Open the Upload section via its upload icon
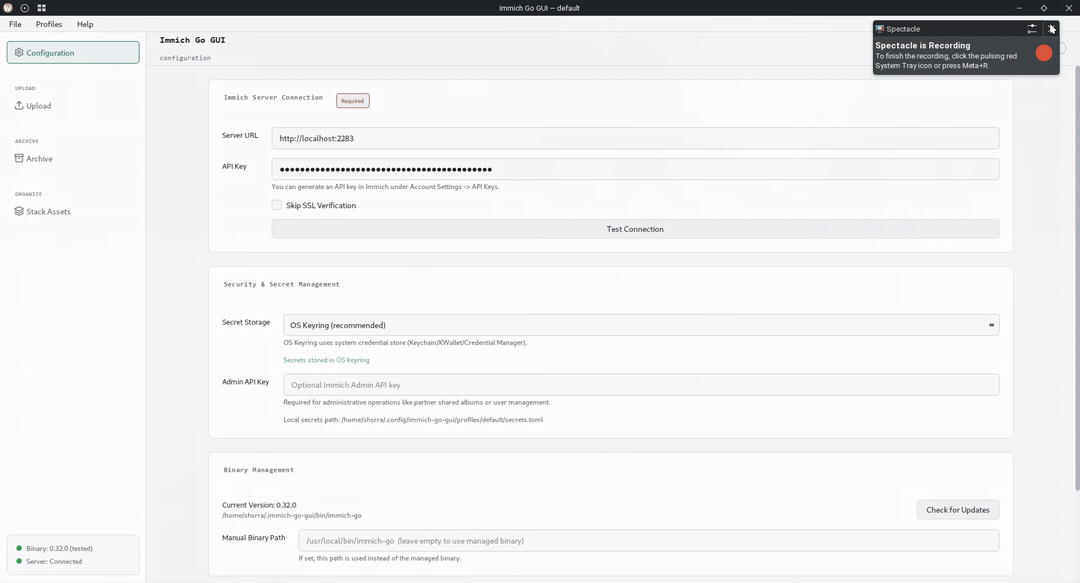The height and width of the screenshot is (583, 1080). (19, 105)
